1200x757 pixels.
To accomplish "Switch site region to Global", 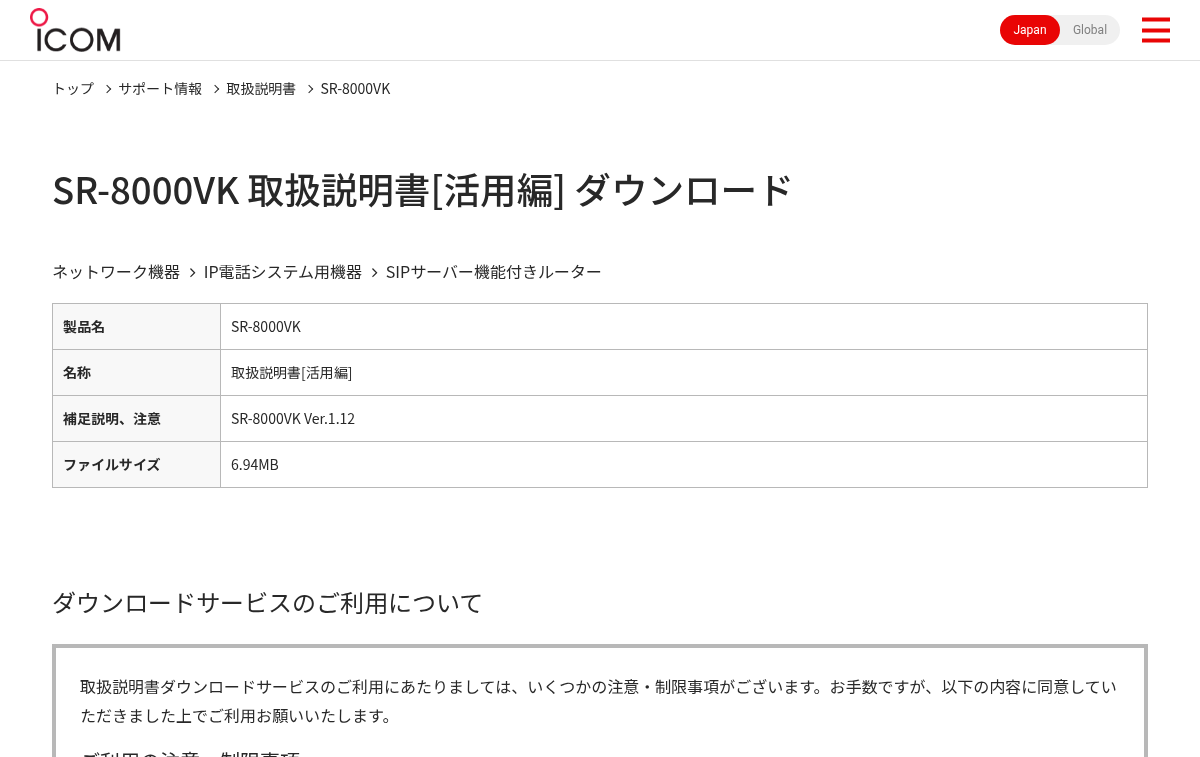I will [x=1090, y=30].
